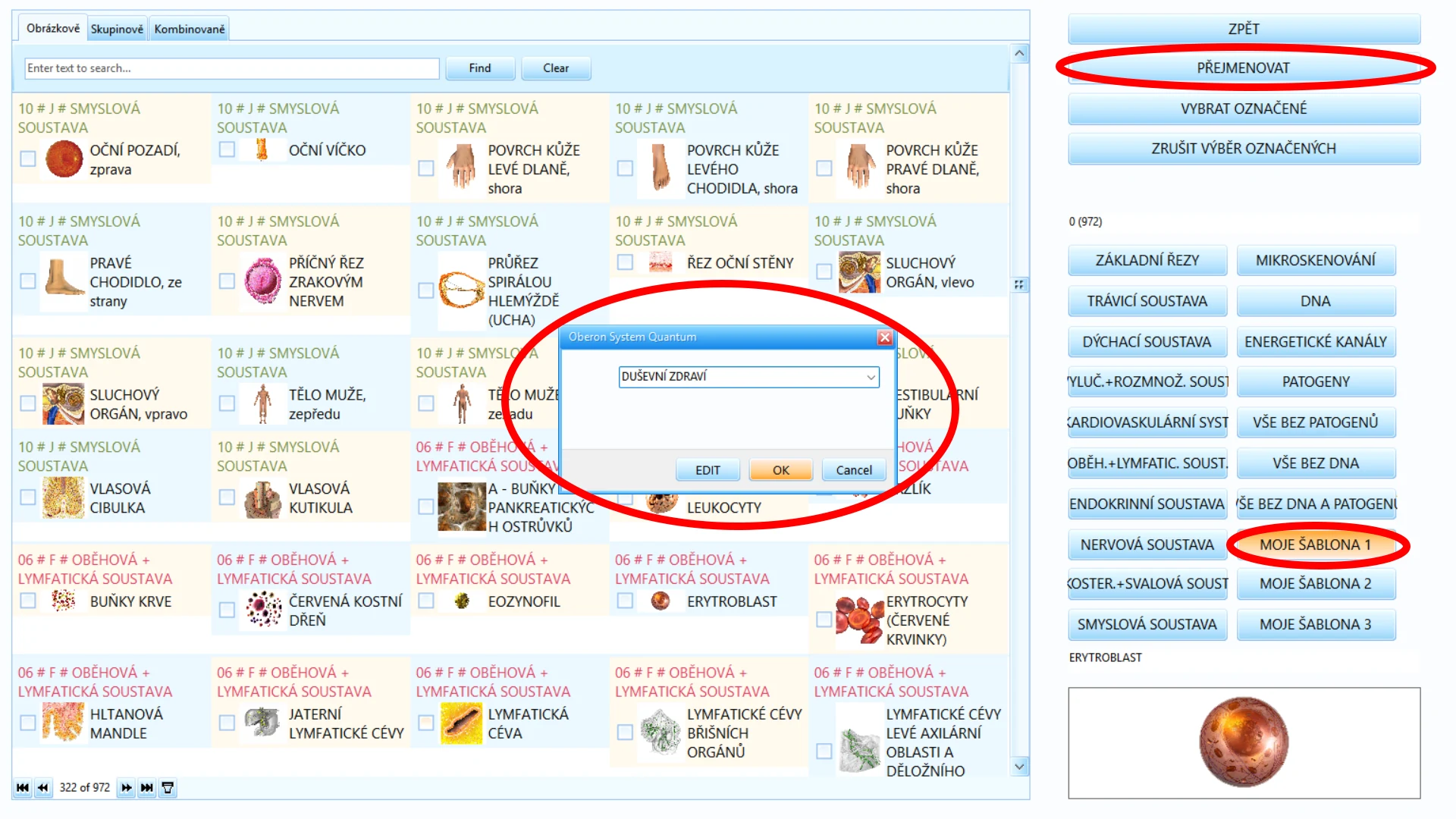Go to first record navigation icon

point(23,788)
